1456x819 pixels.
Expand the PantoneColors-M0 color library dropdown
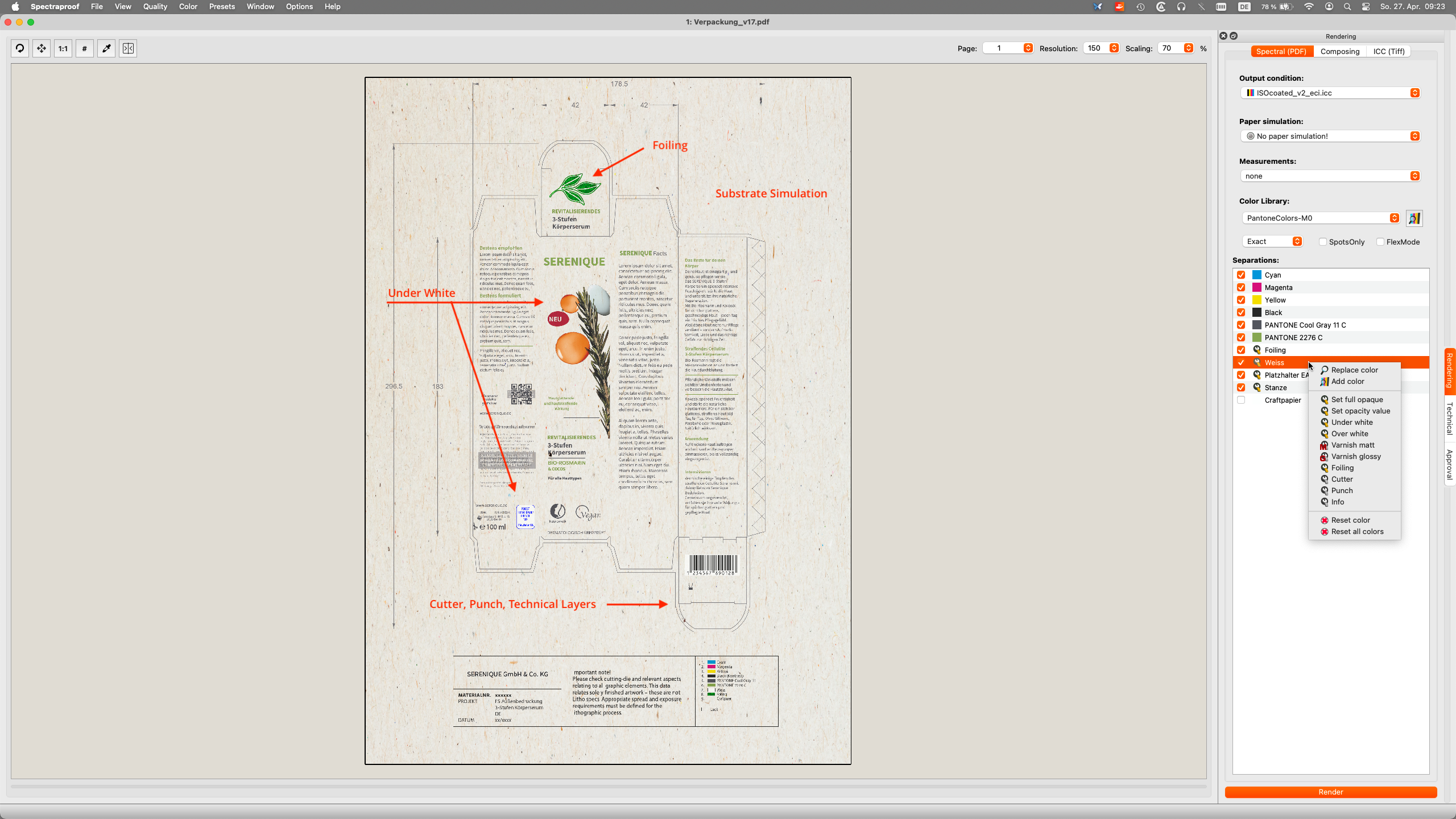(1321, 218)
